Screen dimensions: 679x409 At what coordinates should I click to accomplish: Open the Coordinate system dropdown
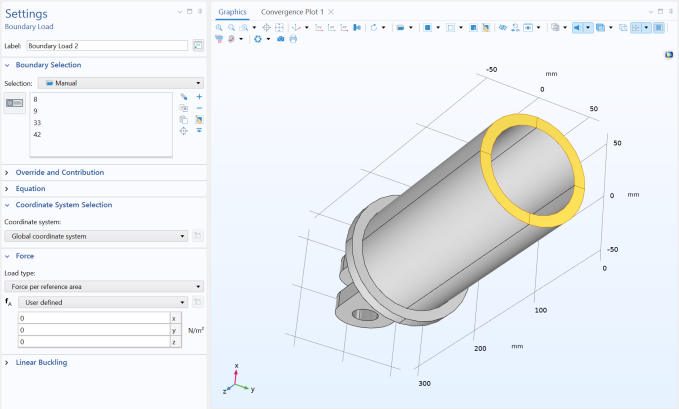tap(96, 236)
